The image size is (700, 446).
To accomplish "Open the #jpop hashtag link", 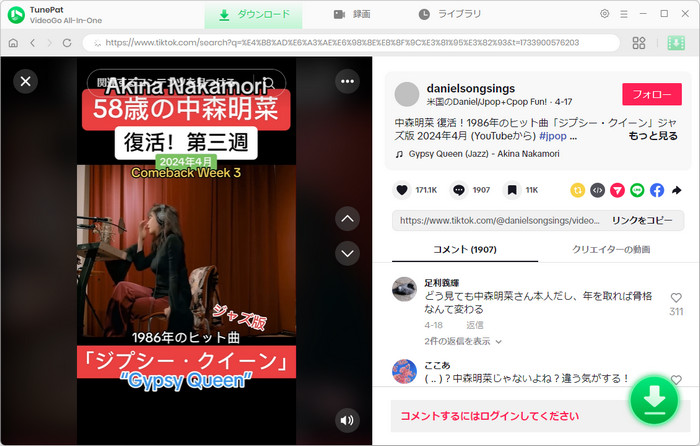I will tap(553, 136).
